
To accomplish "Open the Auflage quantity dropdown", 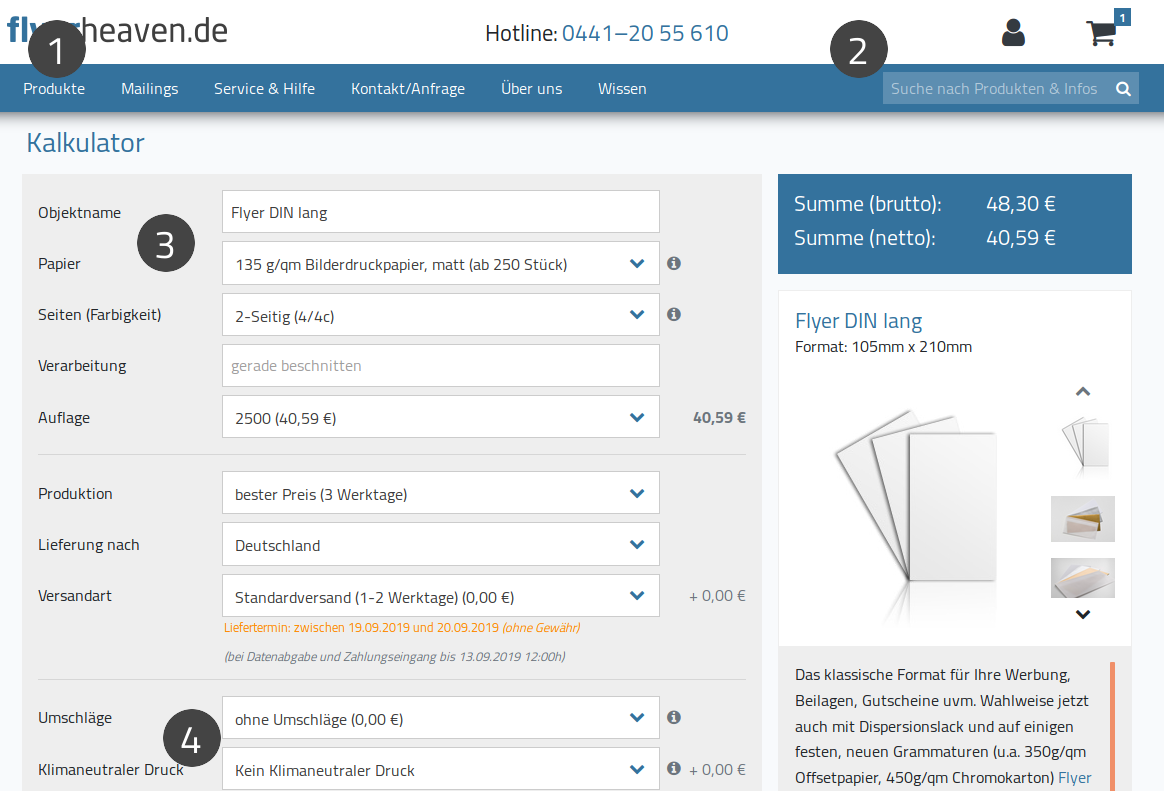I will 440,417.
